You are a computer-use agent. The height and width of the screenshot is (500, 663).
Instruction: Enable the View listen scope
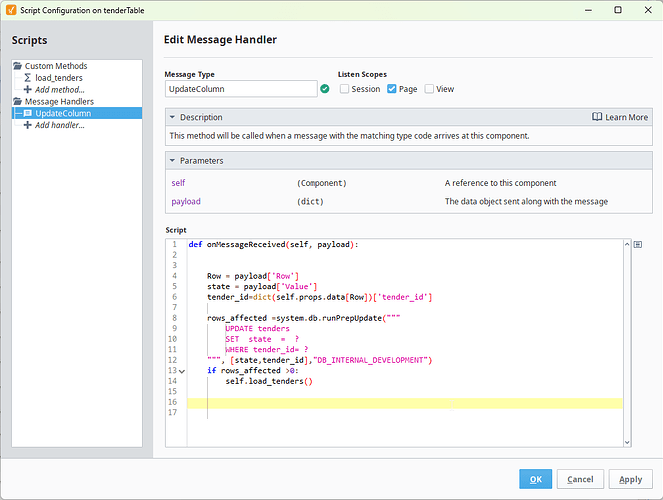tap(429, 89)
